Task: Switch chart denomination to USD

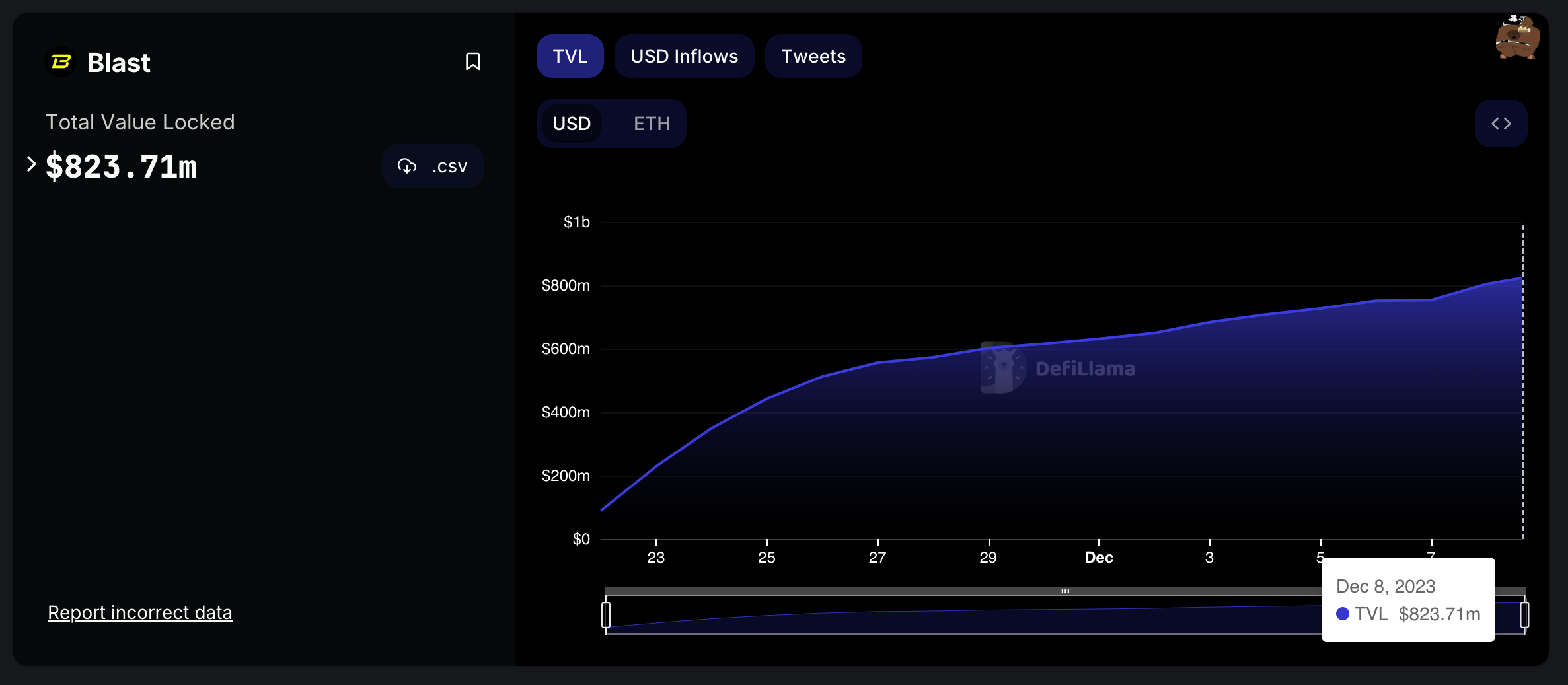Action: (x=572, y=124)
